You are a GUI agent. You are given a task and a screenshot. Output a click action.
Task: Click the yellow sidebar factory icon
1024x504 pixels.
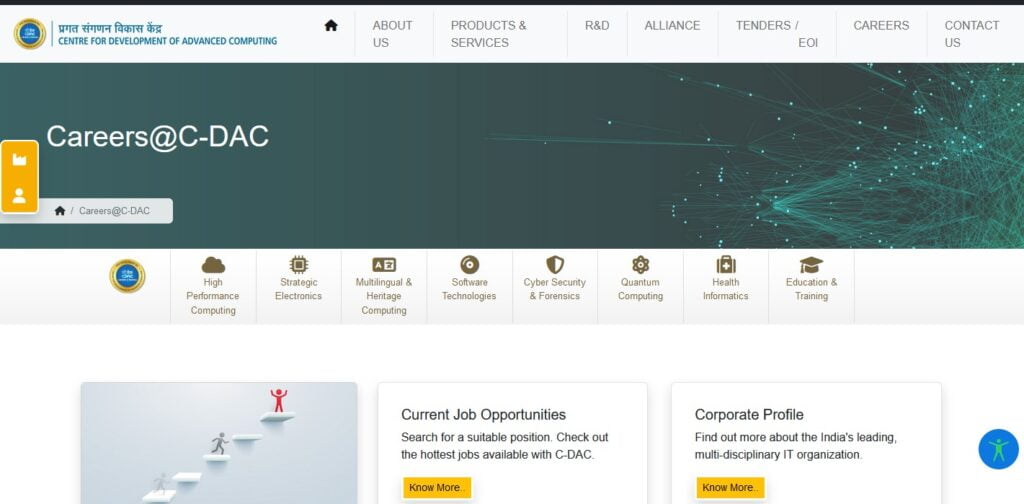pos(20,159)
